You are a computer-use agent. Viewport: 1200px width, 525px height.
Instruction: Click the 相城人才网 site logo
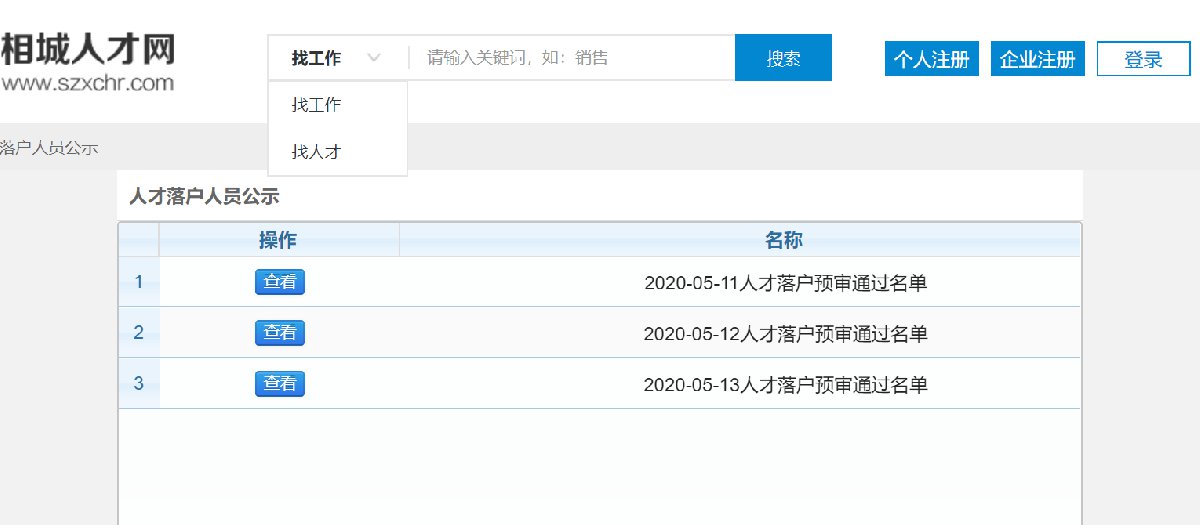click(x=88, y=60)
